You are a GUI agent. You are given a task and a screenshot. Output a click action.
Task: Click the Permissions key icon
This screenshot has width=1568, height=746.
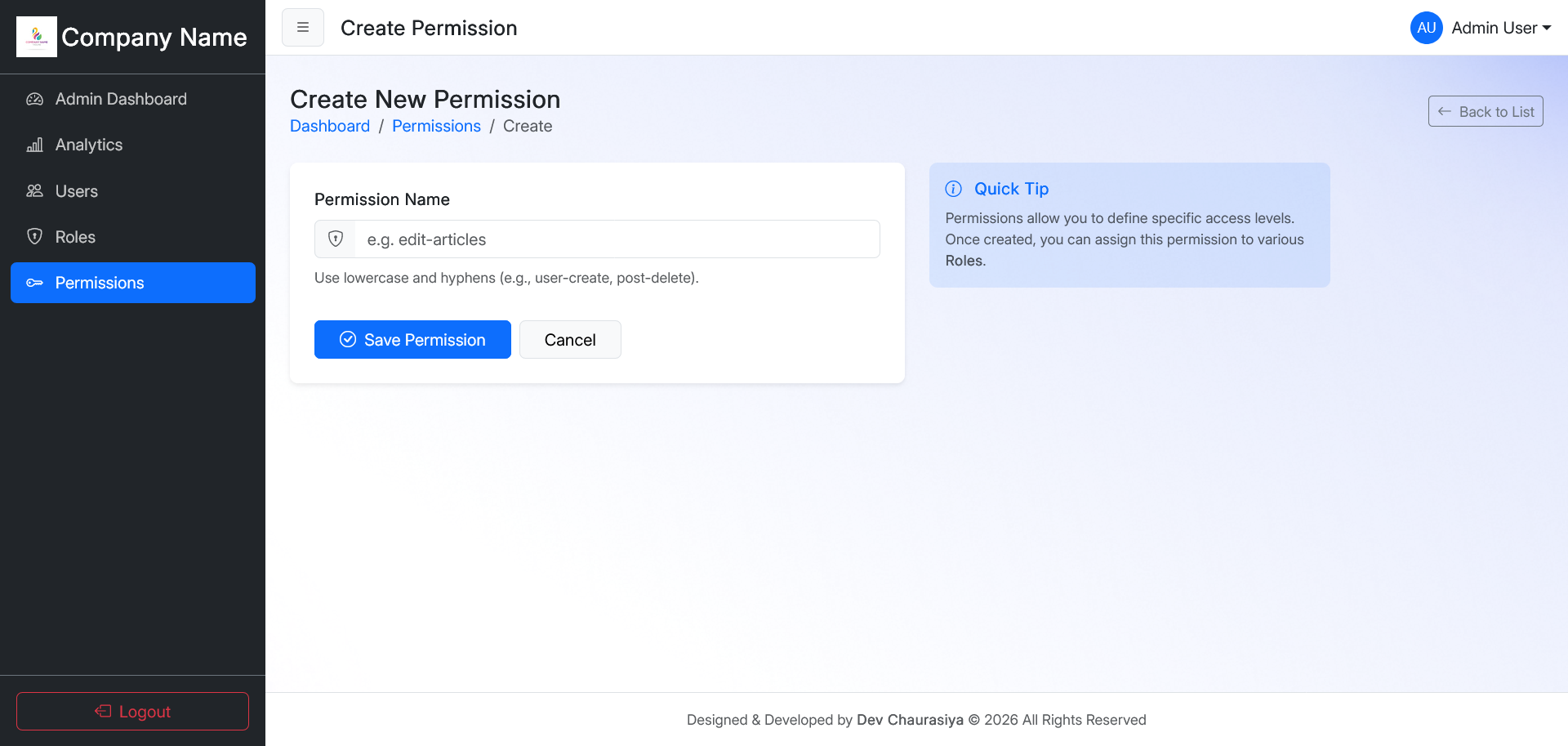(x=34, y=283)
